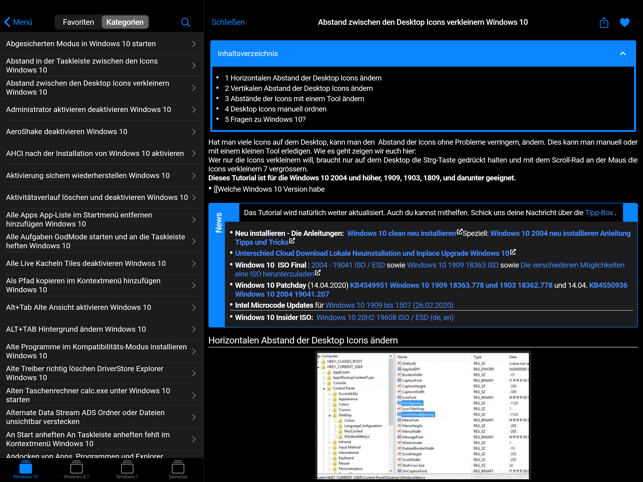This screenshot has height=482, width=643.
Task: Open the share icon at top right
Action: [604, 22]
